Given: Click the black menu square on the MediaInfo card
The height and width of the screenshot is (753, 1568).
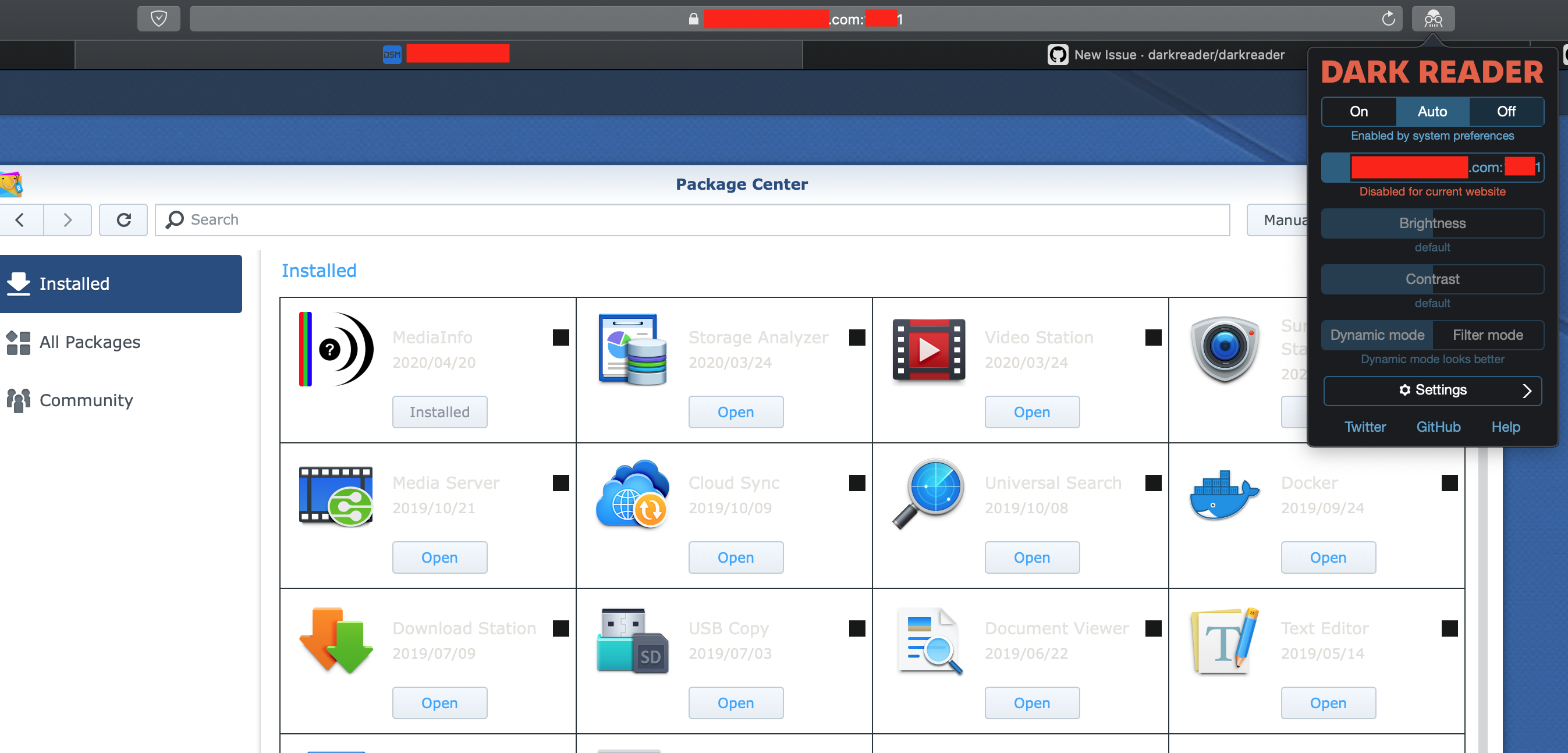Looking at the screenshot, I should pos(560,338).
